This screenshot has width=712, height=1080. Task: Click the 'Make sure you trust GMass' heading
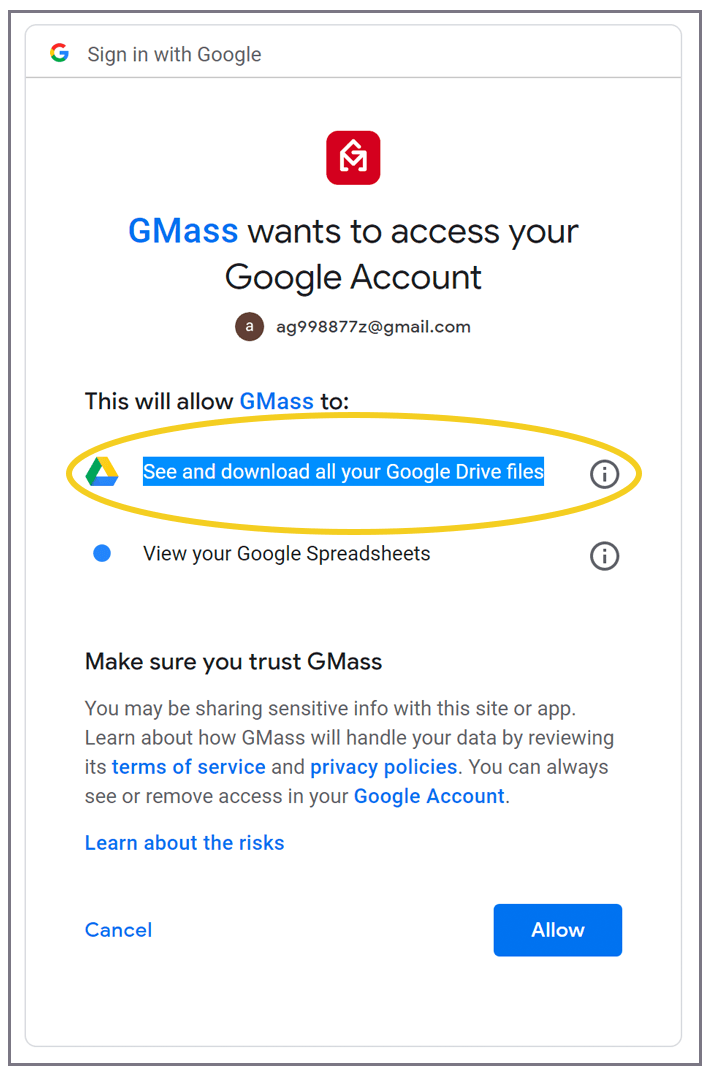coord(234,661)
